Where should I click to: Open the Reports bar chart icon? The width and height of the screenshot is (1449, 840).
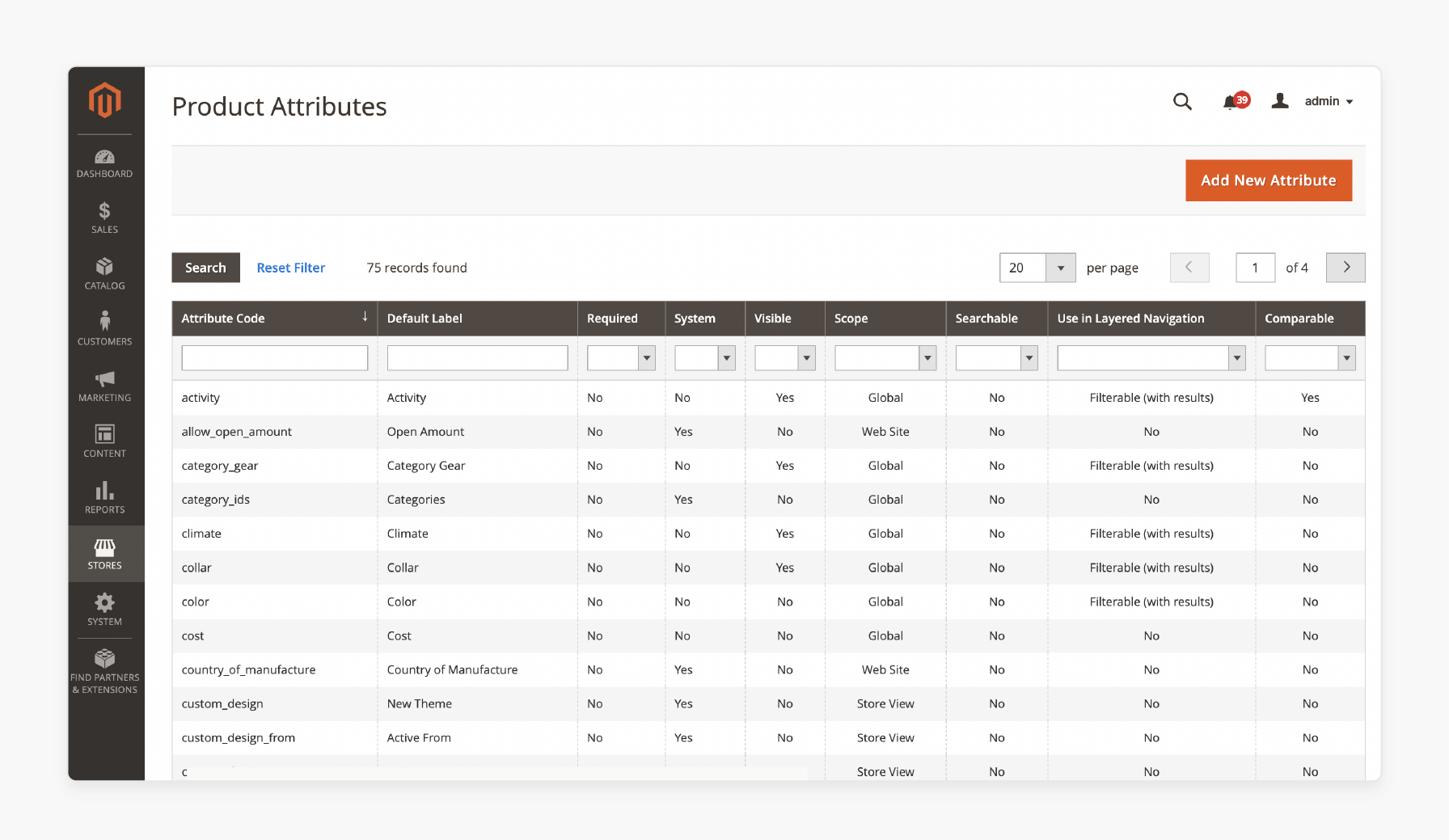click(105, 498)
